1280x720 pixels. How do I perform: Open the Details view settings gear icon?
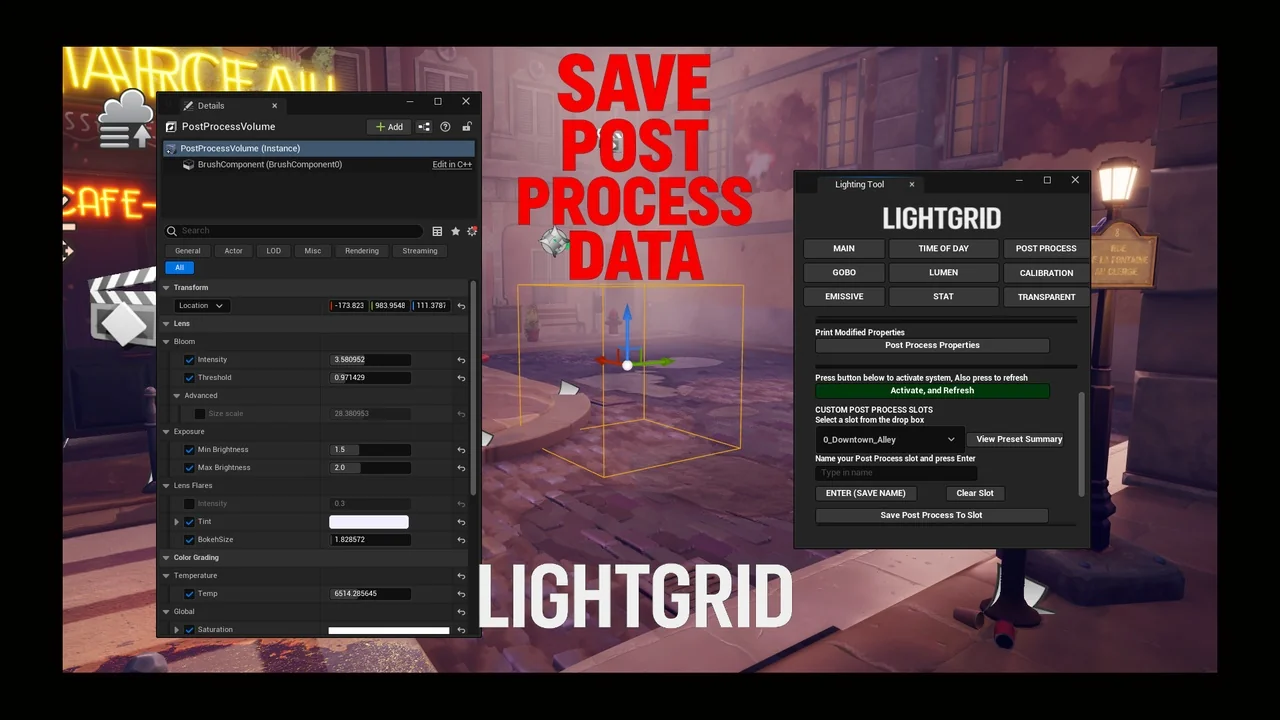point(472,231)
